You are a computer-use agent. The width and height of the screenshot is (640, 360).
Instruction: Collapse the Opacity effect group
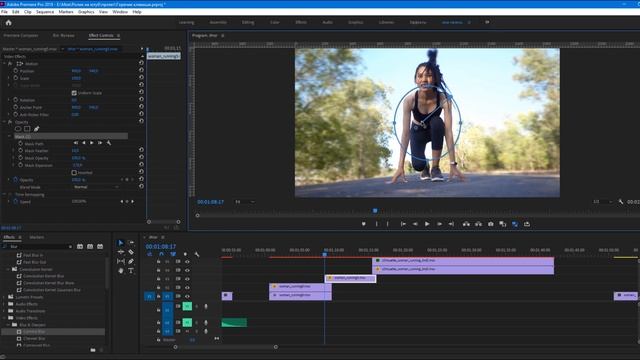click(x=4, y=122)
